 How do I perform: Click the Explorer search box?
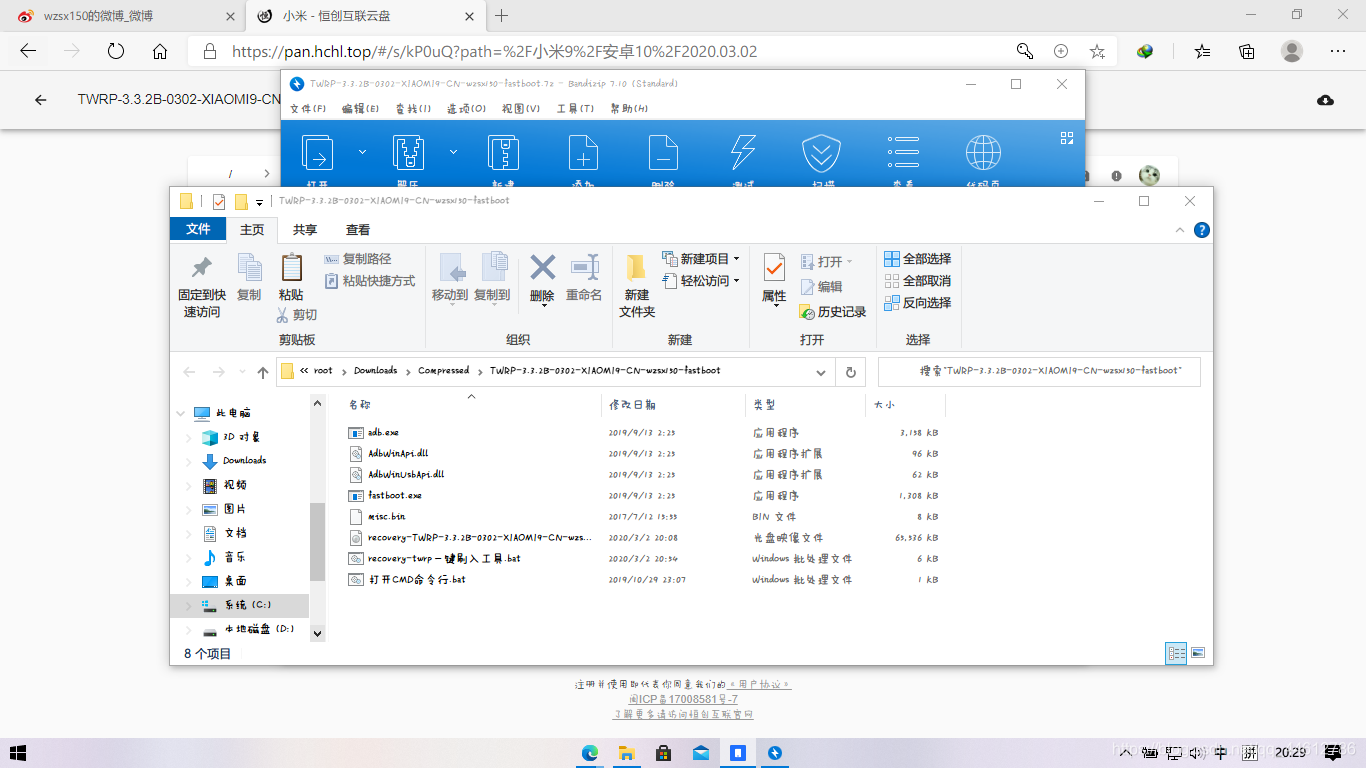(x=1039, y=372)
